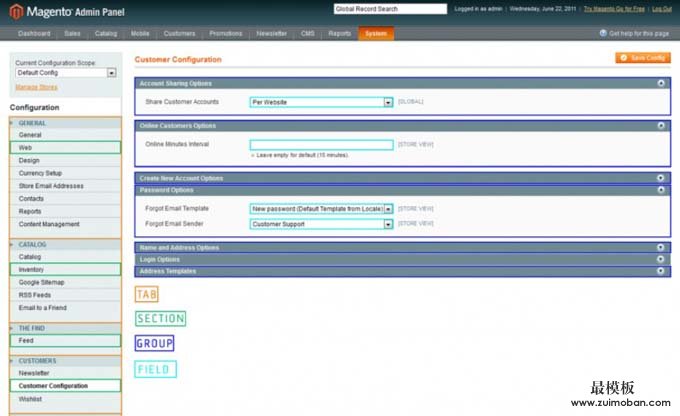The height and width of the screenshot is (416, 680).
Task: Select Email to a Friend section
Action: [65, 308]
